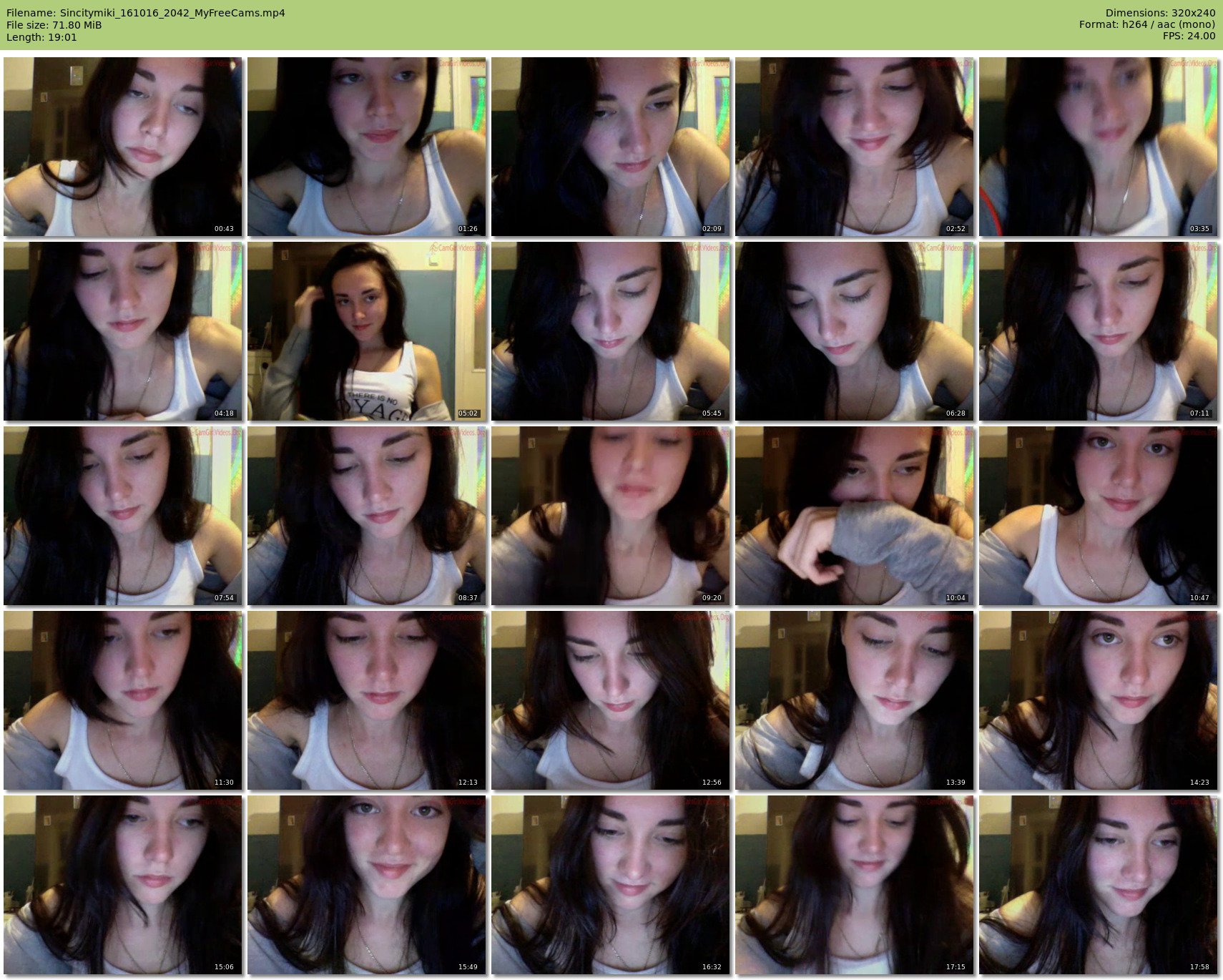Click the frame stamped 10:47
Image resolution: width=1223 pixels, height=980 pixels.
tap(1098, 516)
